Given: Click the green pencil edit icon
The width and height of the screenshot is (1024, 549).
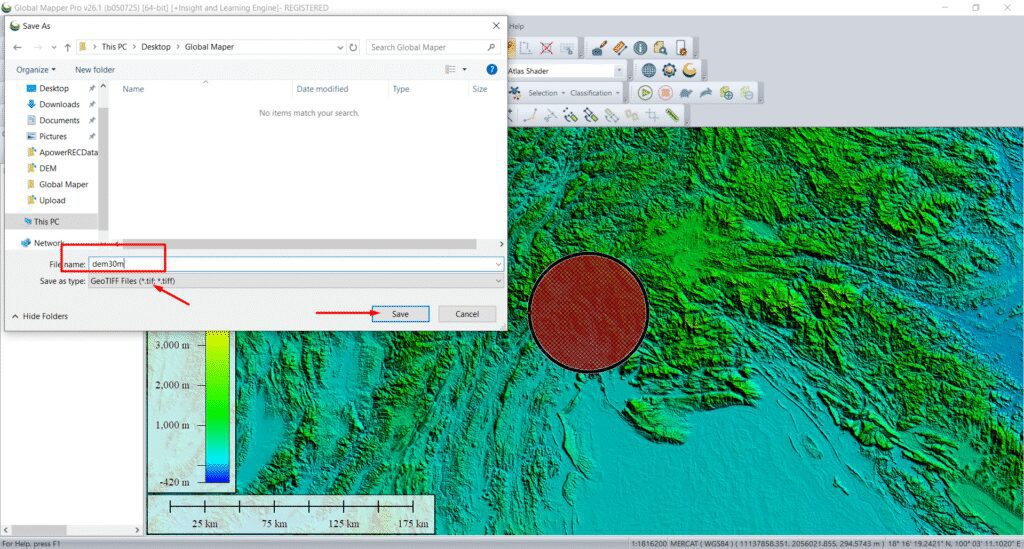Looking at the screenshot, I should pyautogui.click(x=672, y=116).
